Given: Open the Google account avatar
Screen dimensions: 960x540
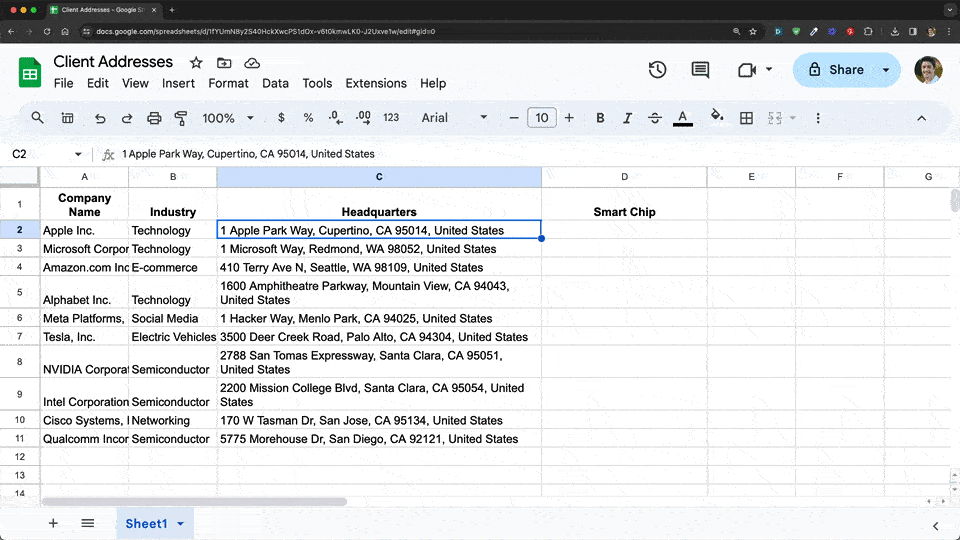Looking at the screenshot, I should (928, 70).
